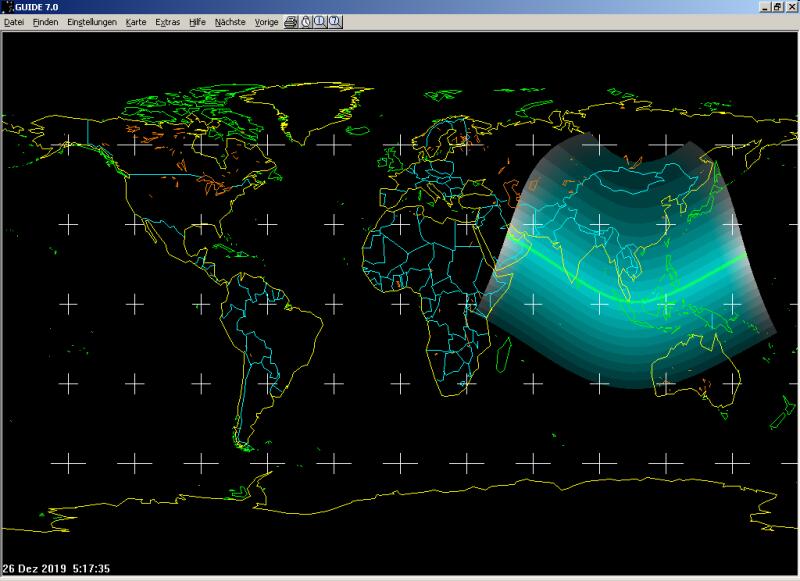Screen dimensions: 800x581
Task: Open the Hilfe menu
Action: click(197, 22)
